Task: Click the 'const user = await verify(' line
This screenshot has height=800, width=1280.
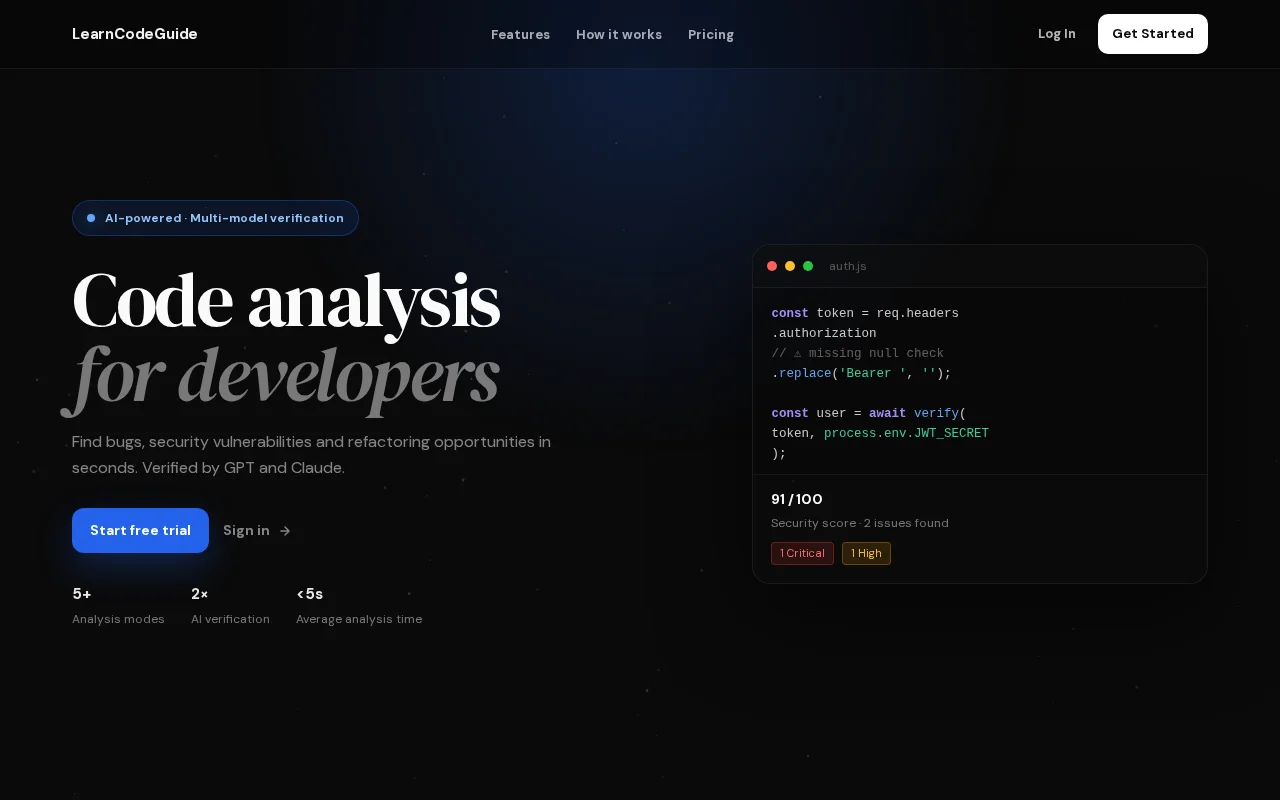Action: pyautogui.click(x=869, y=413)
